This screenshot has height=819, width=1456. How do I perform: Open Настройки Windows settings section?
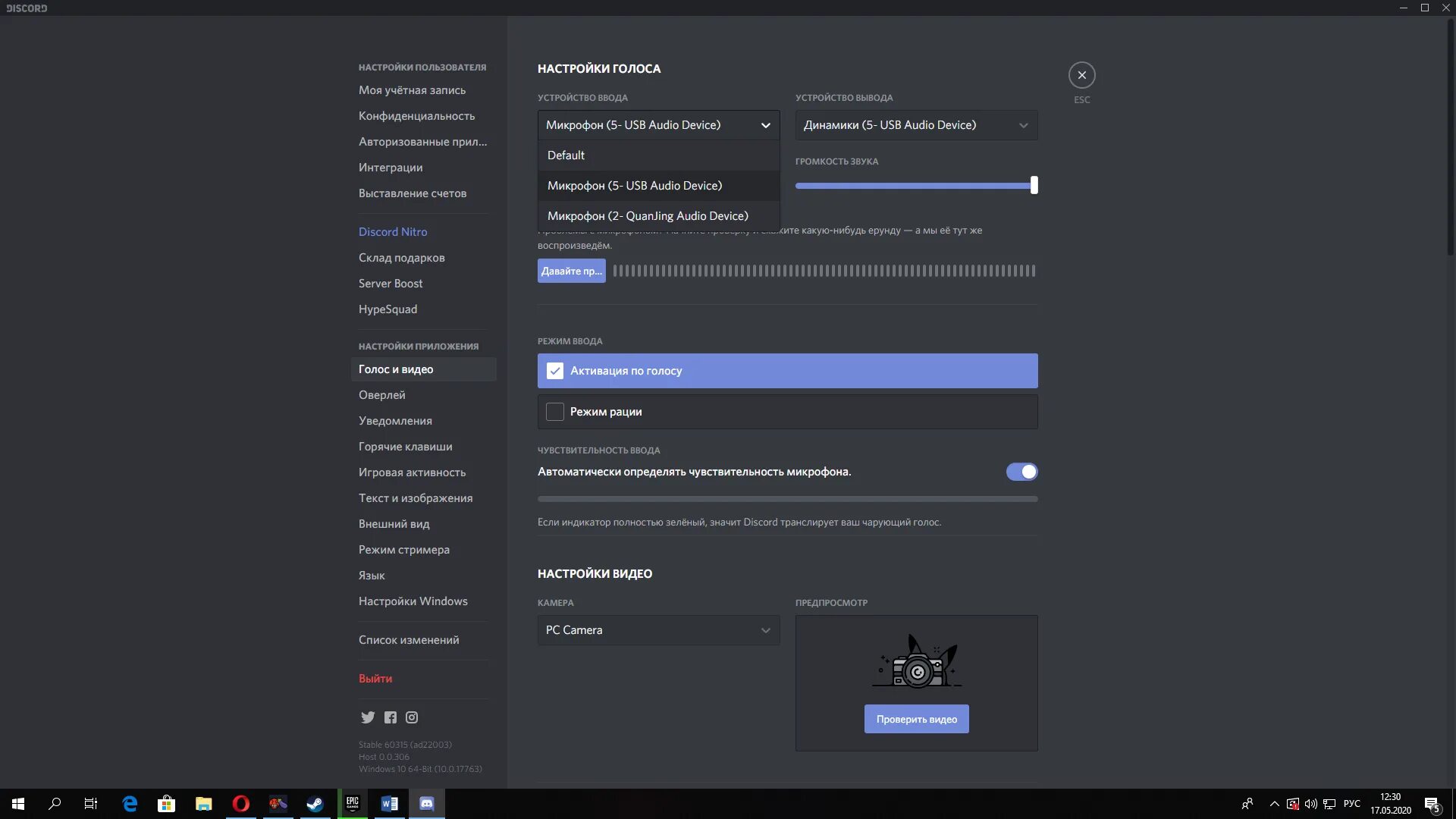pyautogui.click(x=413, y=601)
